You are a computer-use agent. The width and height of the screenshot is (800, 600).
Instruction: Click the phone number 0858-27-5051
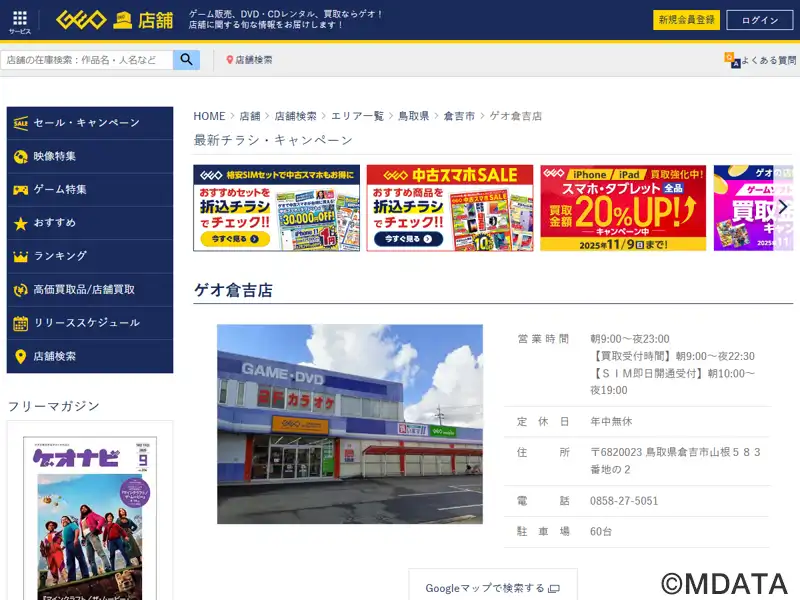[x=624, y=501]
